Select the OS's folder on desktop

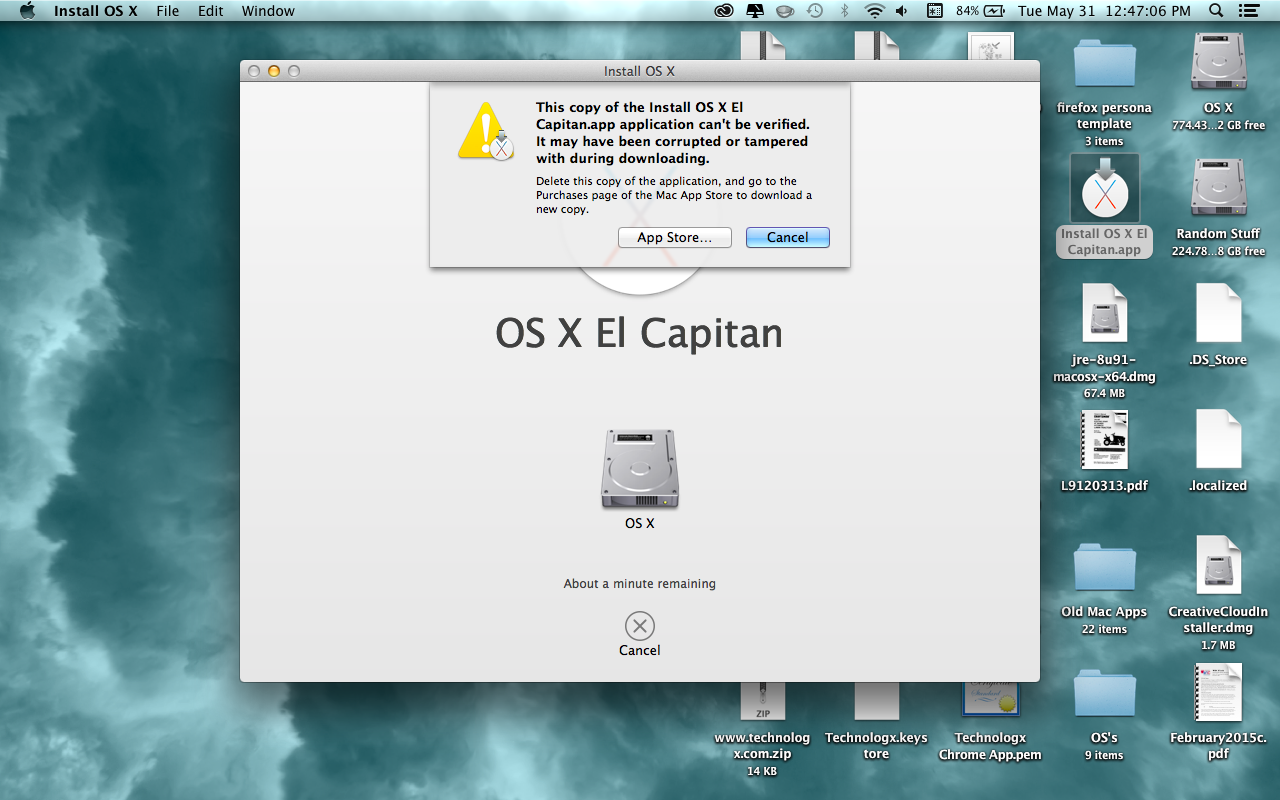coord(1104,694)
